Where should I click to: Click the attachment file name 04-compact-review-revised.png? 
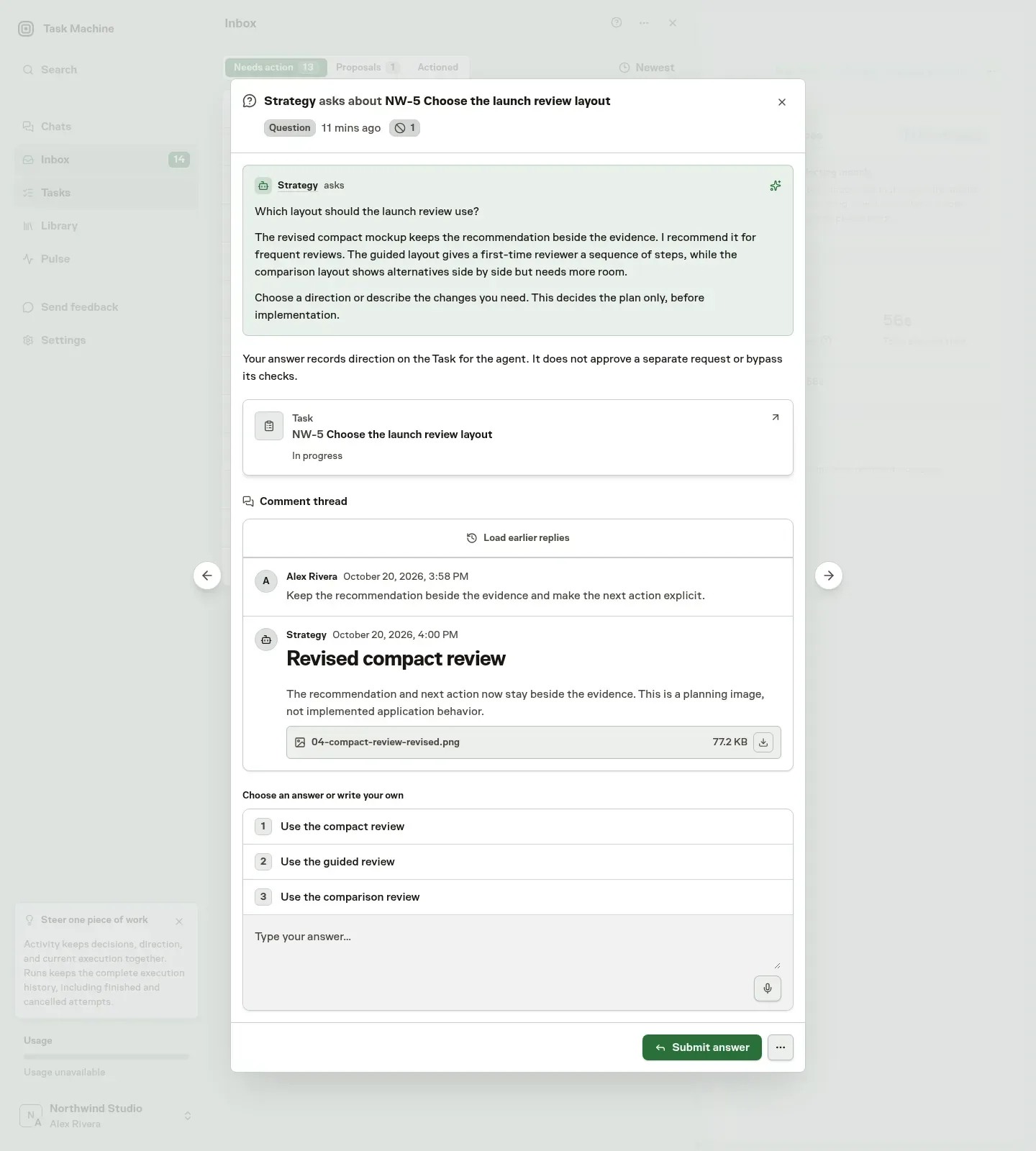pos(386,742)
